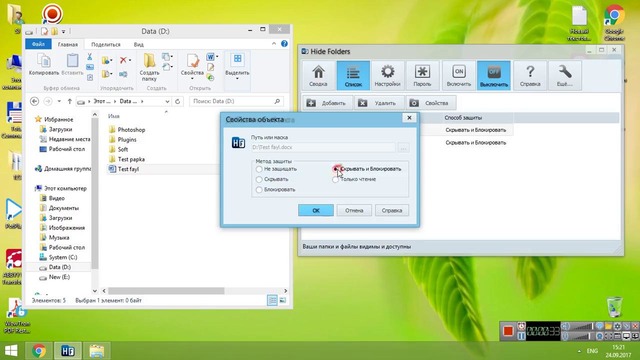Switch Explorer to large icons view
The width and height of the screenshot is (640, 360).
click(282, 301)
